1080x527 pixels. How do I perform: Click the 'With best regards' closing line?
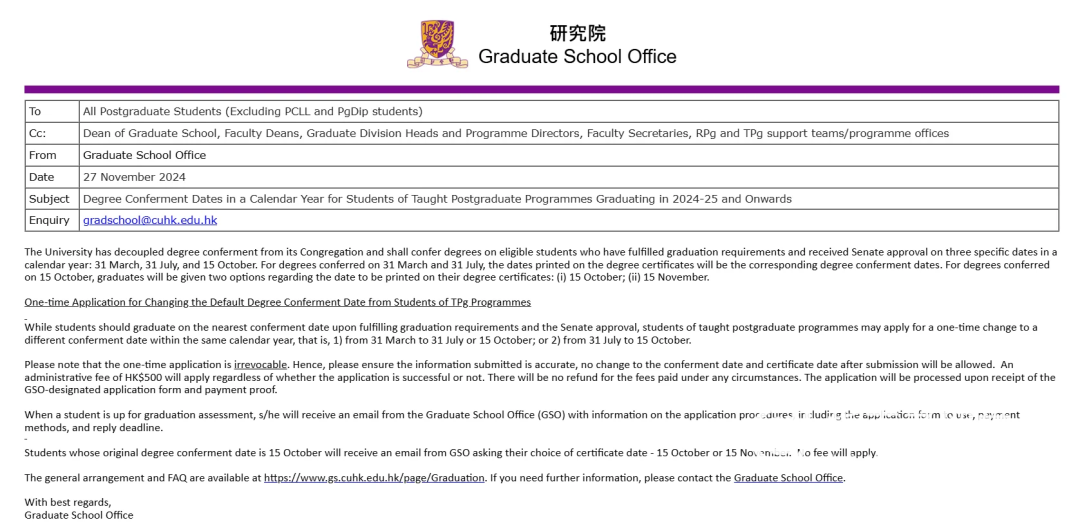coord(68,502)
